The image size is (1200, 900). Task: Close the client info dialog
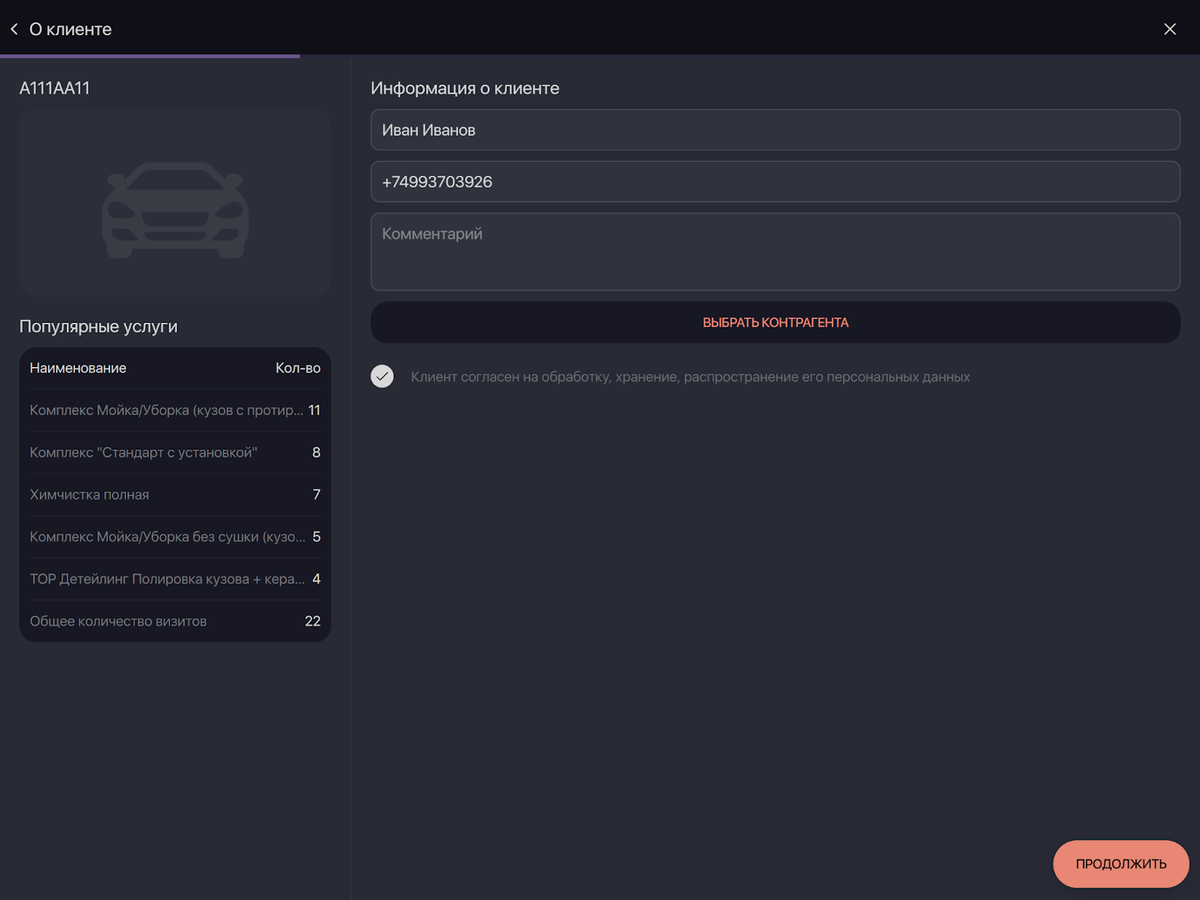pyautogui.click(x=1170, y=30)
